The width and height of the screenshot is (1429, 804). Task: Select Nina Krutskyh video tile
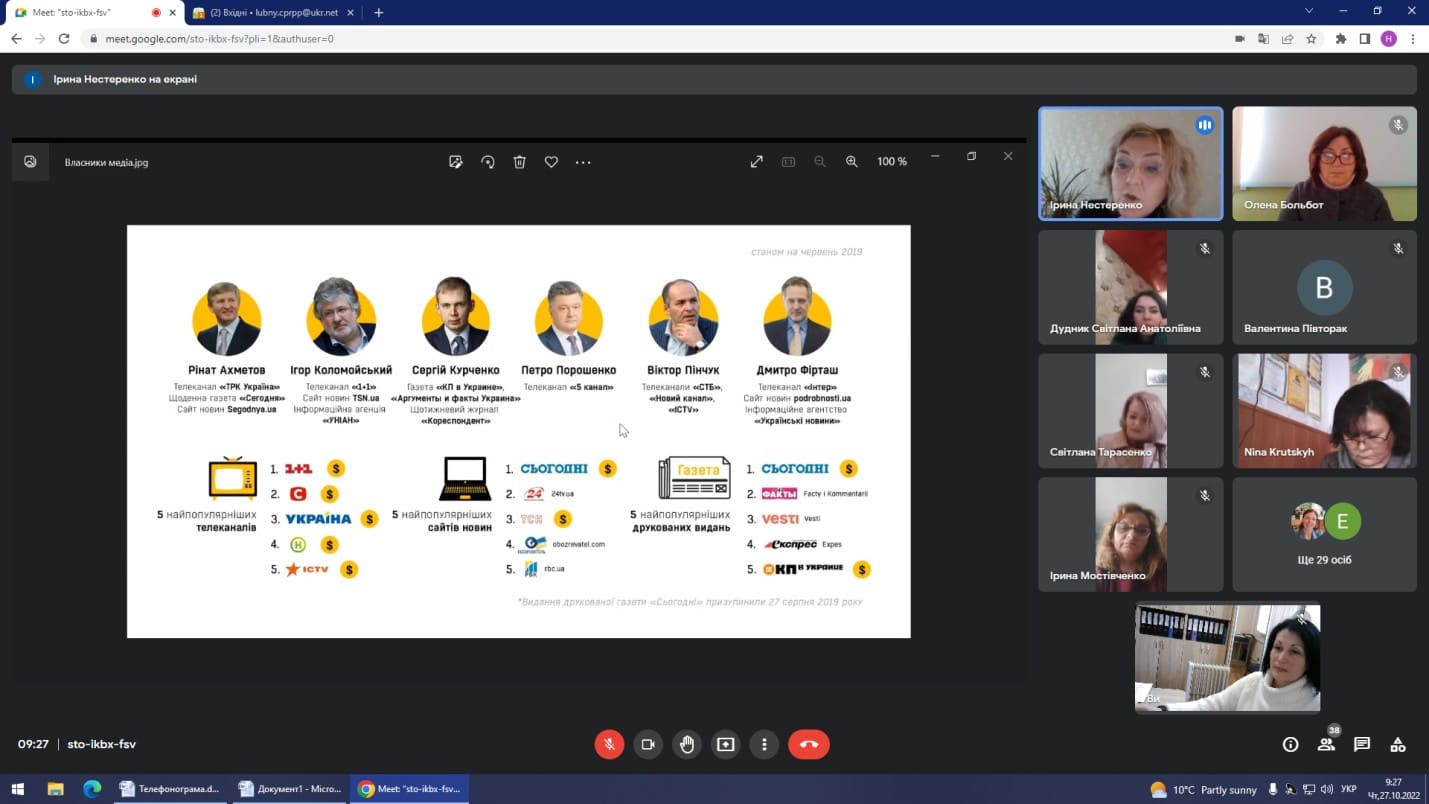coord(1324,411)
